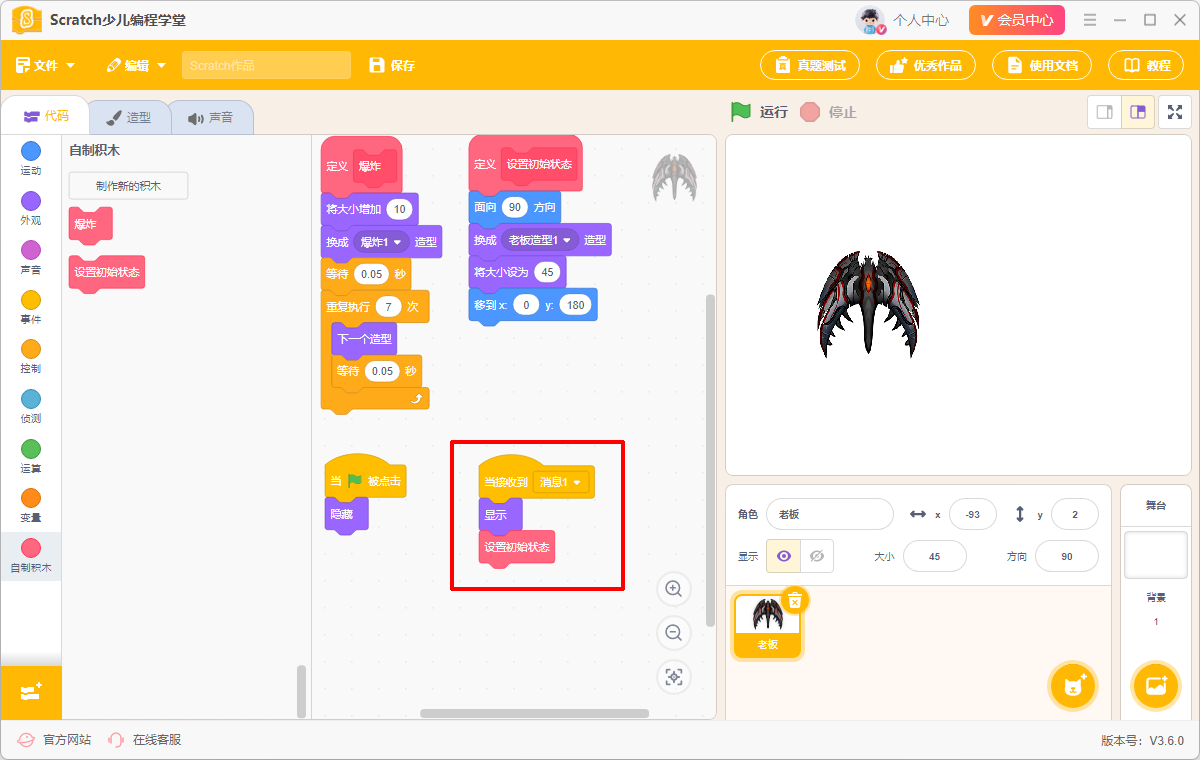The image size is (1200, 760).
Task: Open the user avatar icon
Action: click(870, 20)
